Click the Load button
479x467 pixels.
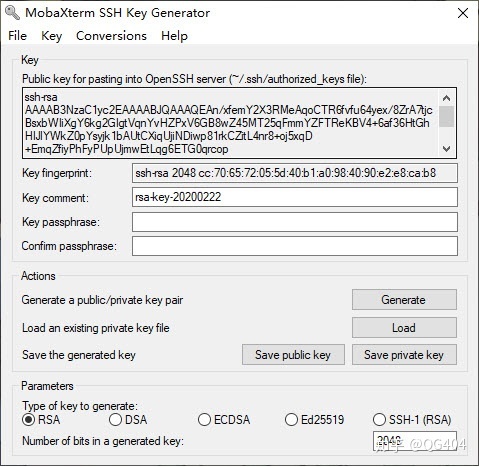[404, 327]
